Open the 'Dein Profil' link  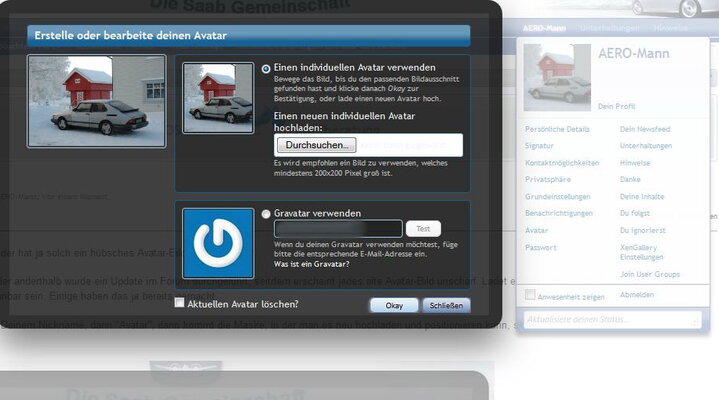point(616,106)
